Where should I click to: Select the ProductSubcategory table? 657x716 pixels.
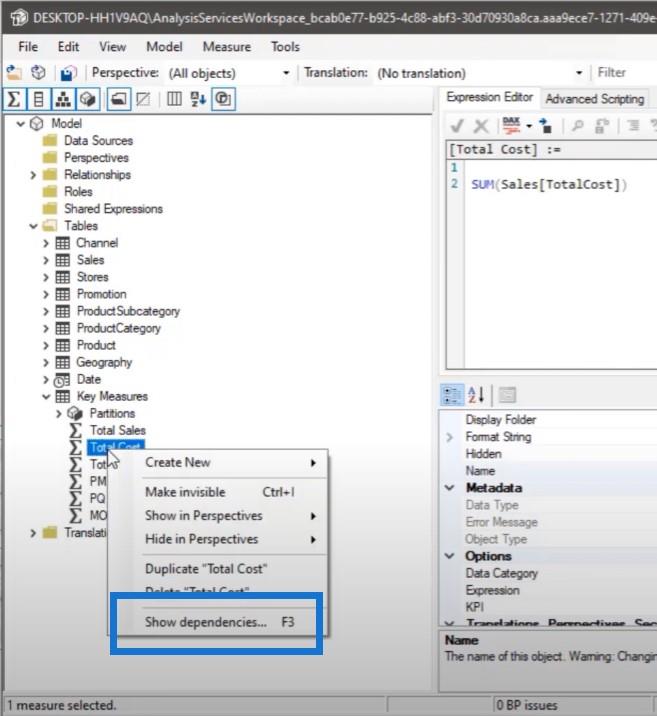click(128, 311)
